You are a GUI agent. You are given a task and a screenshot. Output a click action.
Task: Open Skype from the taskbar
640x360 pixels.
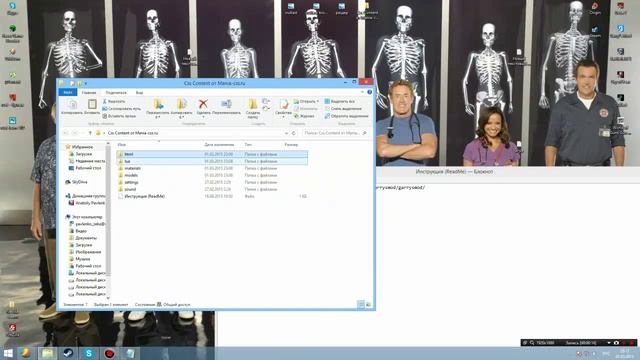tap(89, 353)
